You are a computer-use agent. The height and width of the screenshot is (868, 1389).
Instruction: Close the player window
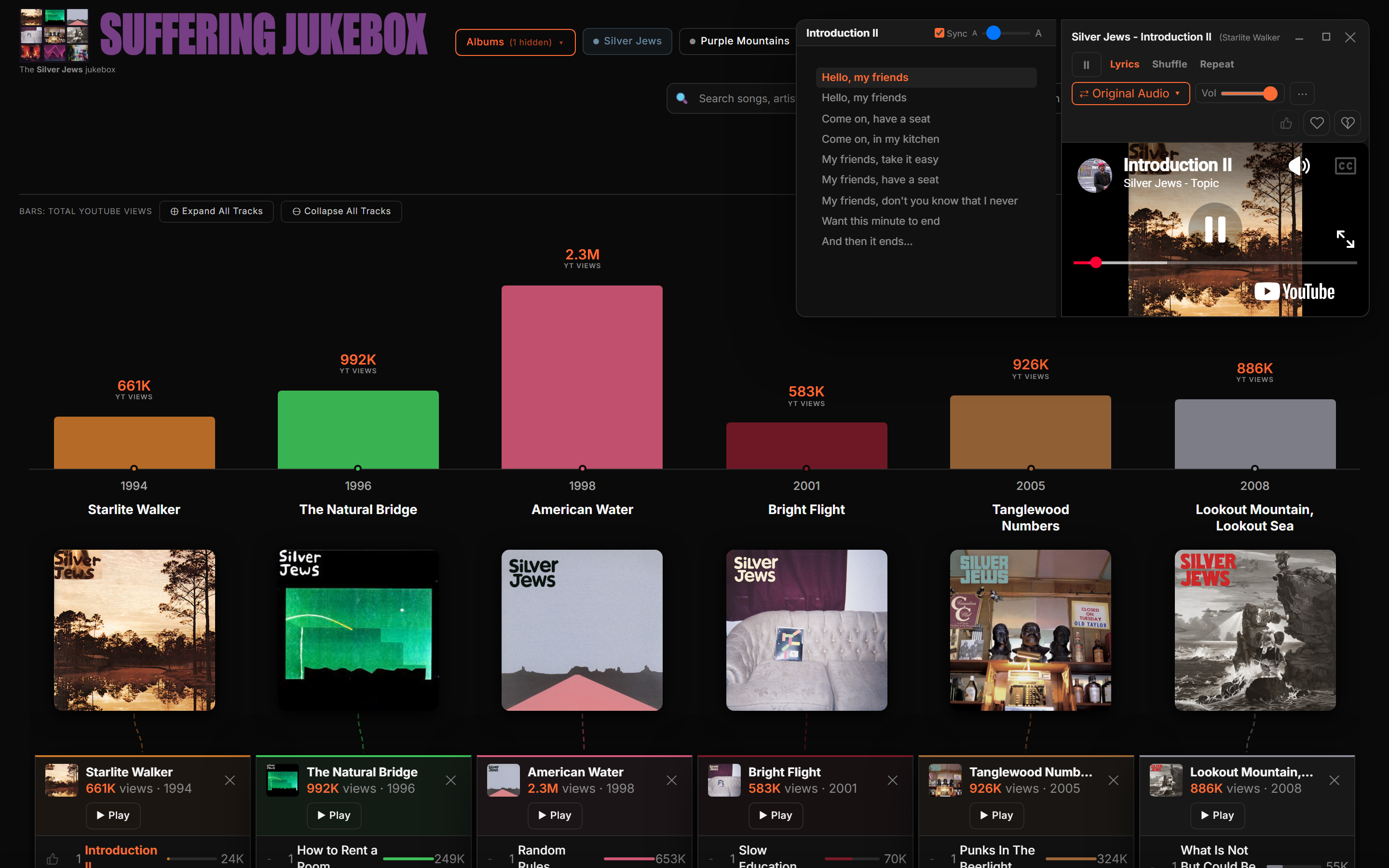point(1350,37)
